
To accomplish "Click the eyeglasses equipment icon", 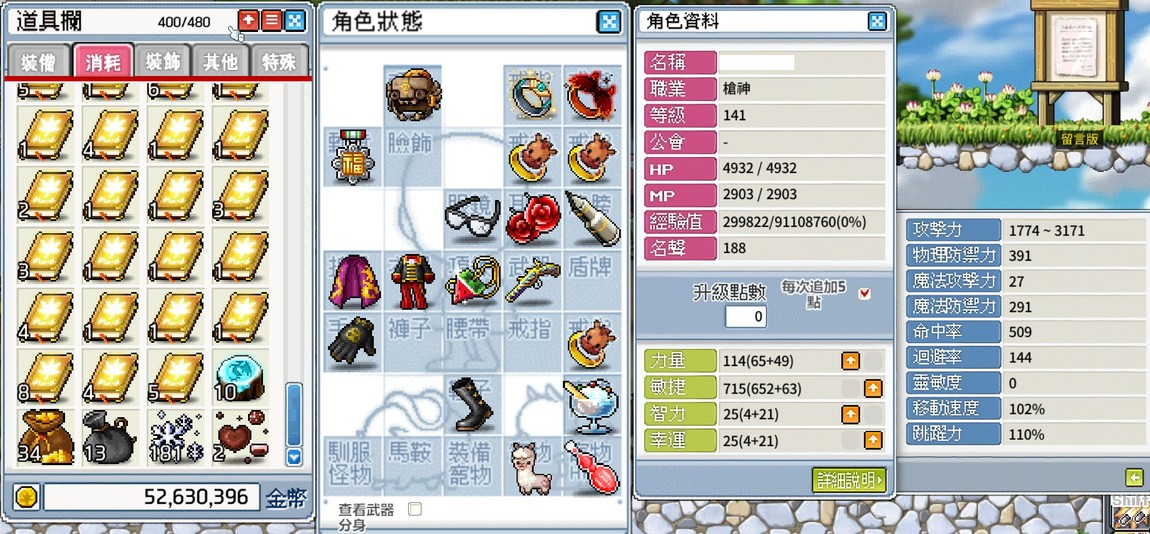I will (472, 217).
